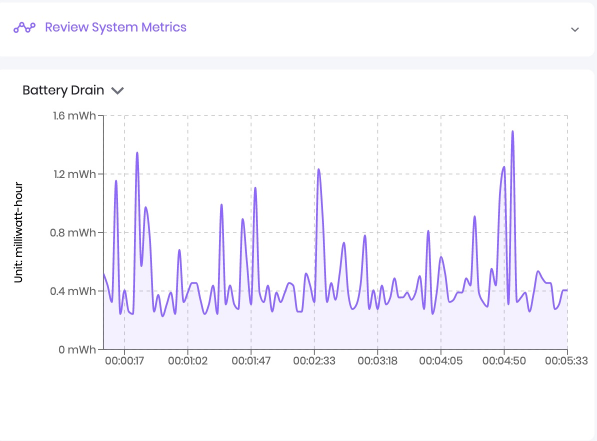Click the 00:01:02 time axis label
The width and height of the screenshot is (597, 441).
tap(188, 361)
